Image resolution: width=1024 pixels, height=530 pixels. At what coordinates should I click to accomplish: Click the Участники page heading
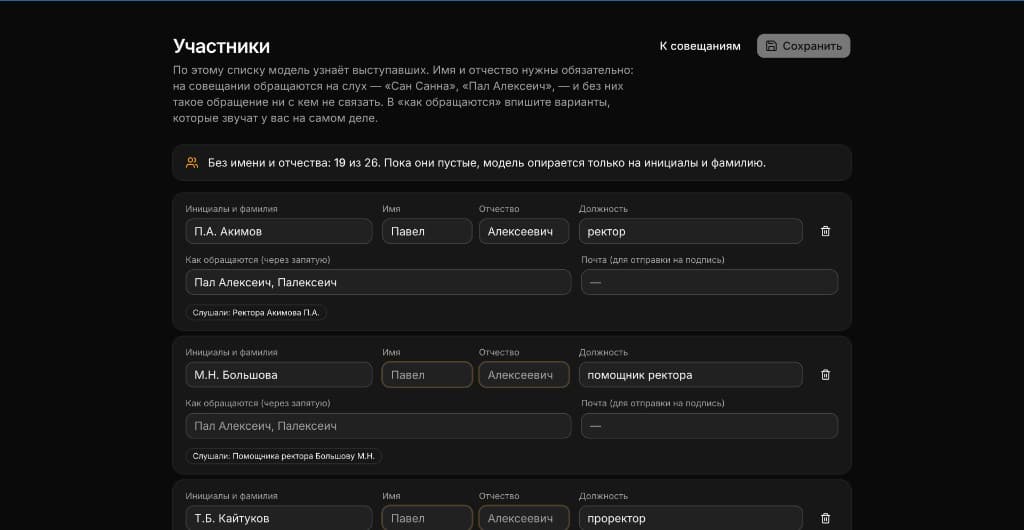[221, 46]
